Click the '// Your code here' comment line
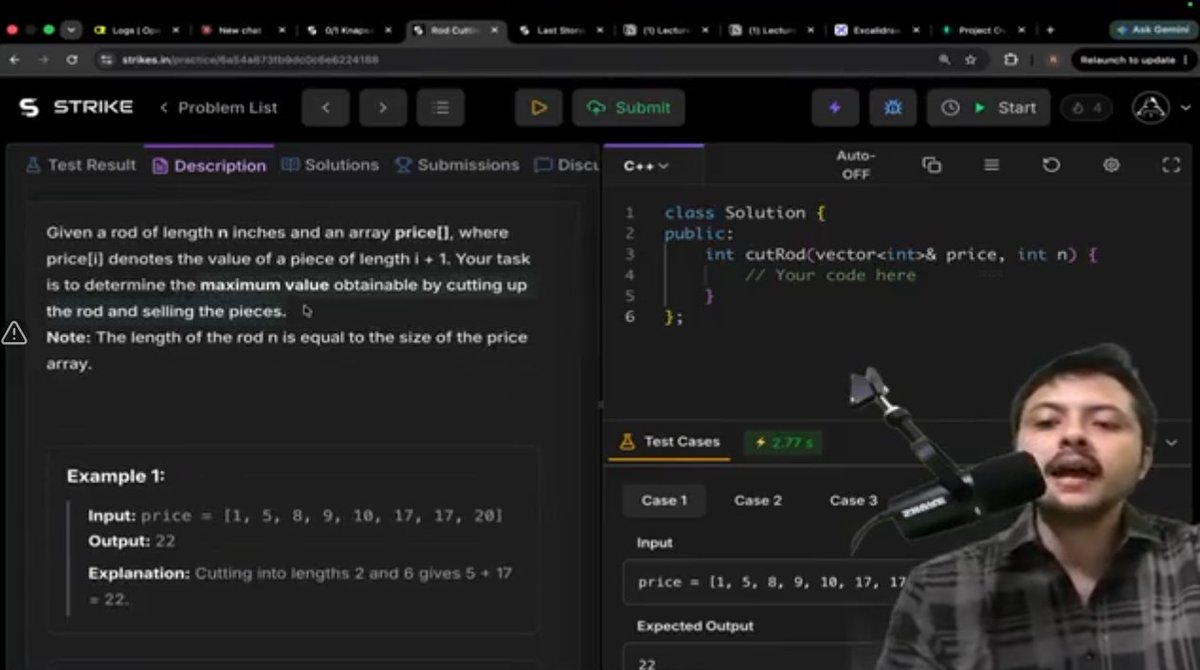Screen dimensions: 1200x670 pos(830,275)
